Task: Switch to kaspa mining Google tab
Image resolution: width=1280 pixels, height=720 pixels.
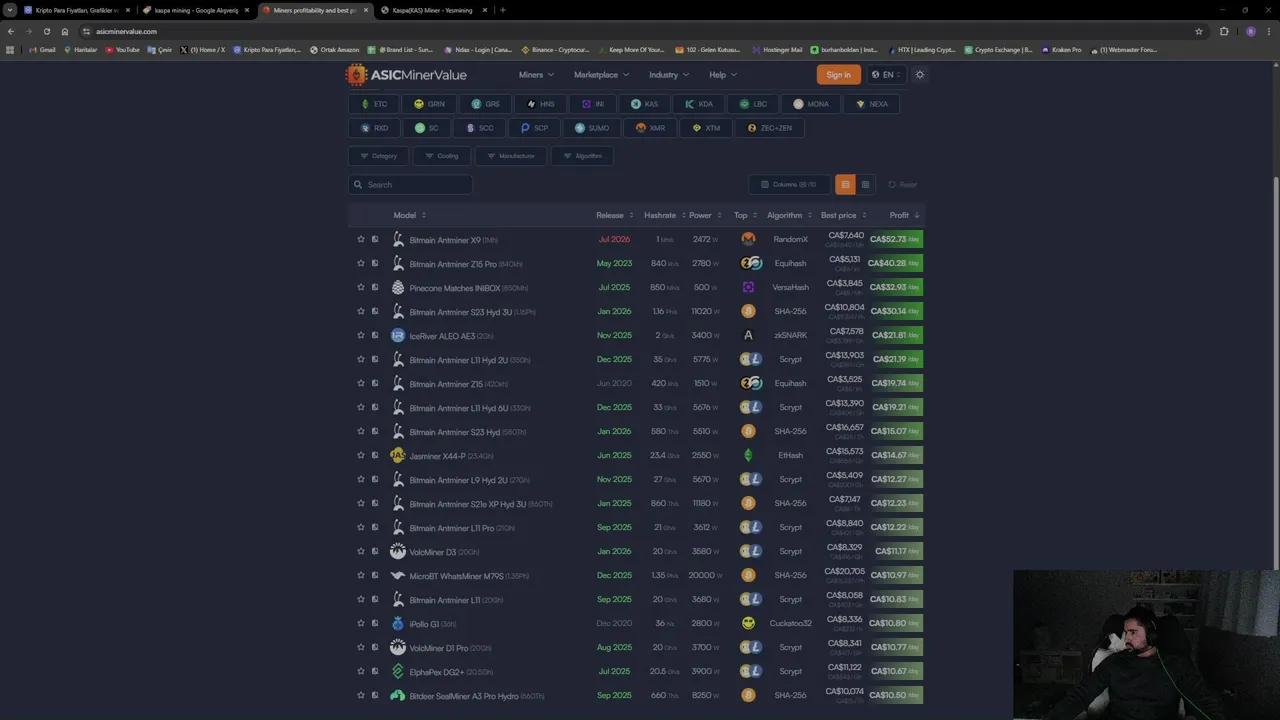Action: [x=196, y=10]
